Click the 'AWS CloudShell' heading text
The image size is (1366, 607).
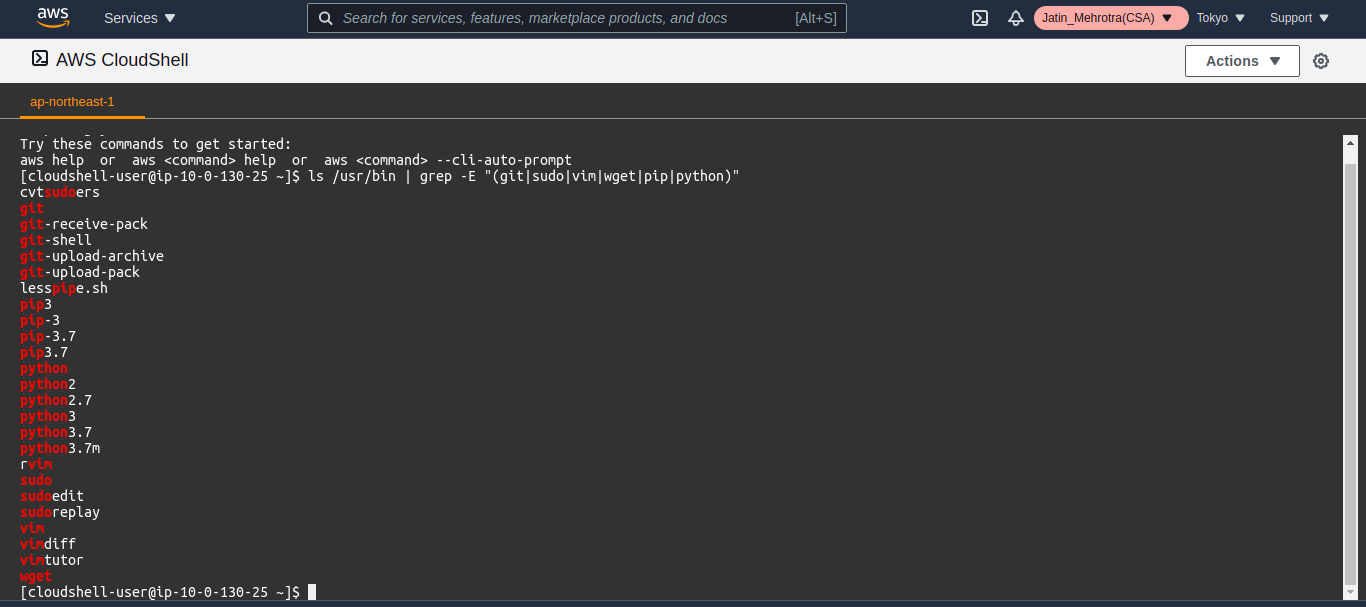122,60
